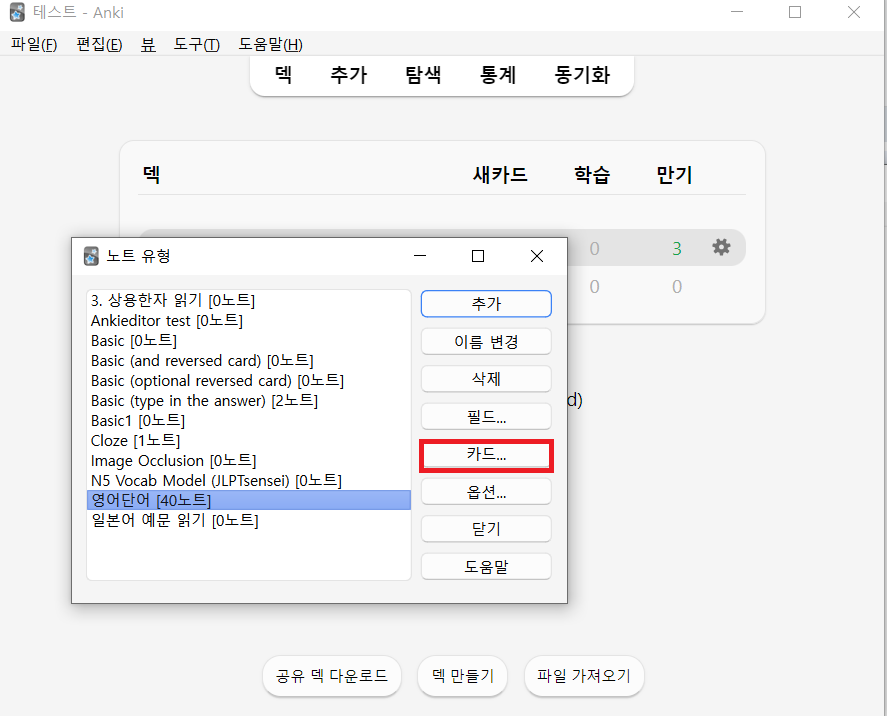
Task: Select 'N5 Vocab Model (JLPTsensei) [0노트]' row
Action: coord(249,480)
